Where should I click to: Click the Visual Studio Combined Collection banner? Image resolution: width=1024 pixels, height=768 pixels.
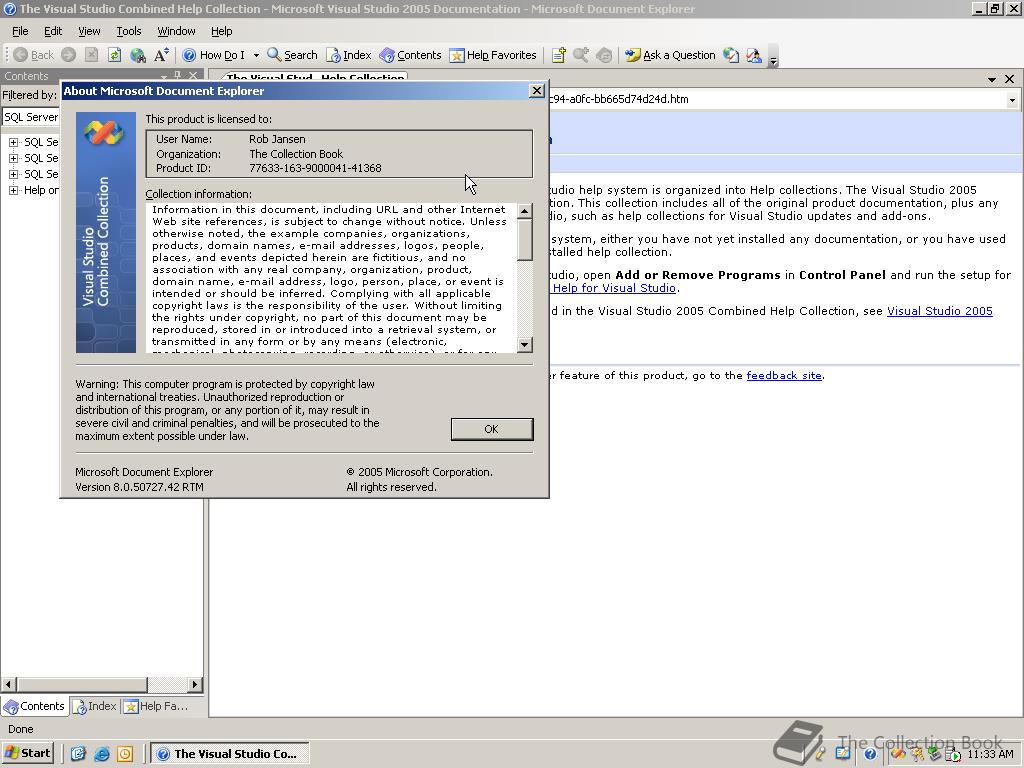click(x=106, y=232)
